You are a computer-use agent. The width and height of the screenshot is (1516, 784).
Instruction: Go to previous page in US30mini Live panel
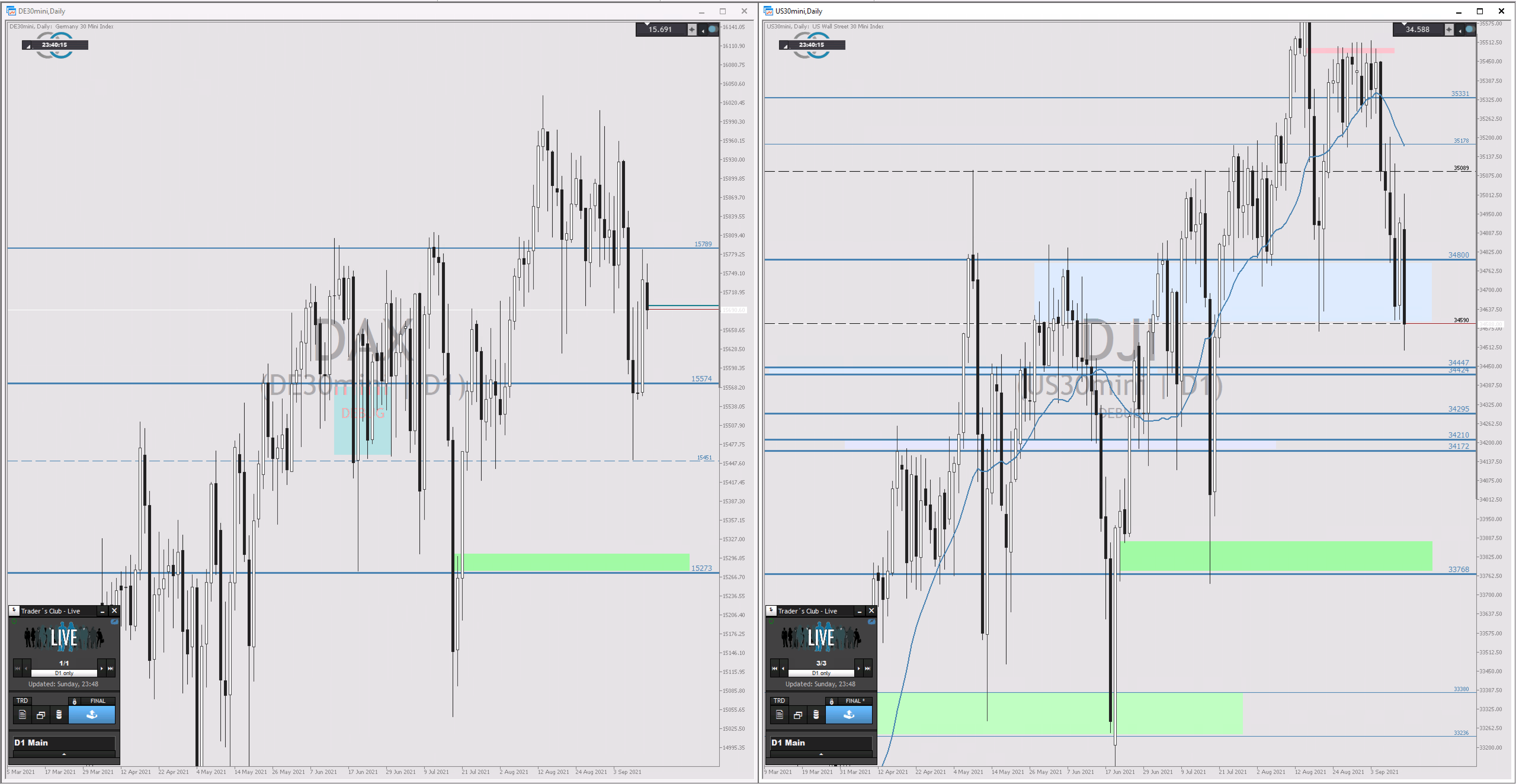(783, 669)
